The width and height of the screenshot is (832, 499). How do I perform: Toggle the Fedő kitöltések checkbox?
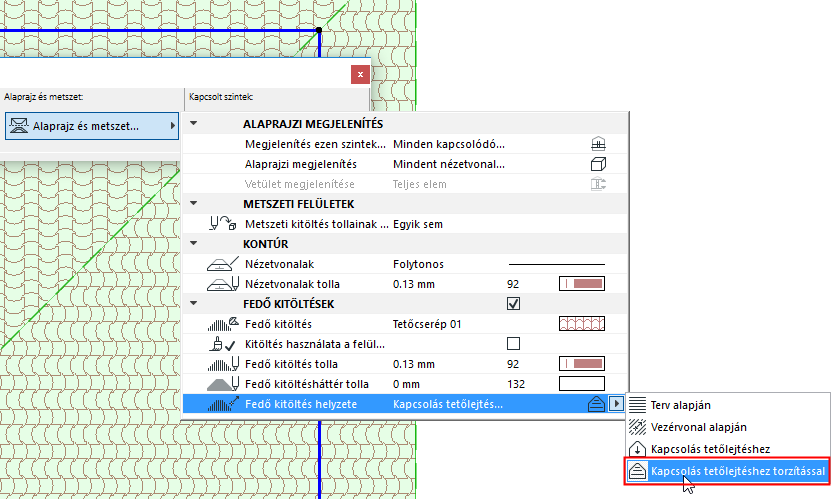[513, 304]
